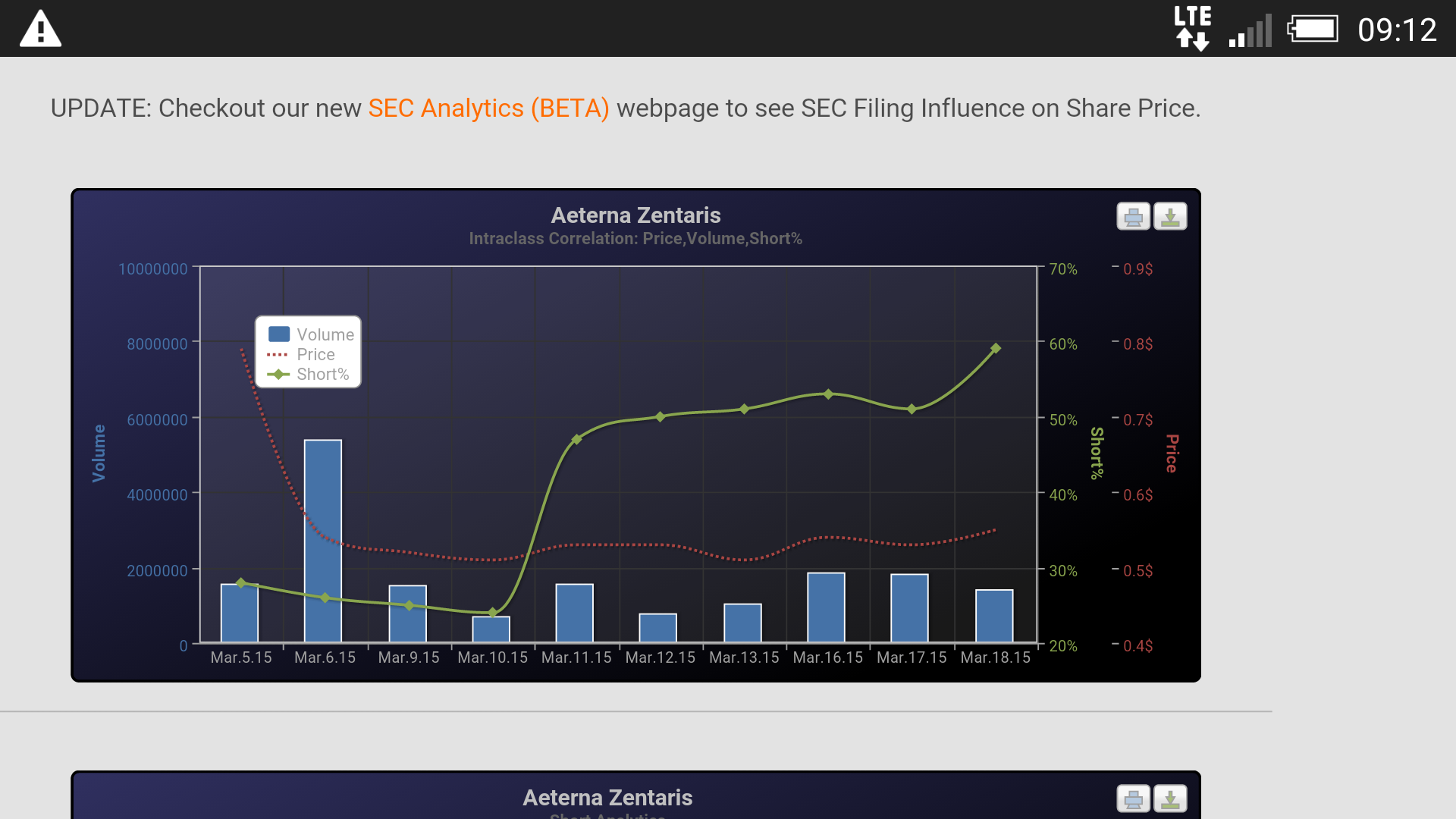The image size is (1456, 819).
Task: Toggle Volume series in chart legend
Action: point(325,334)
